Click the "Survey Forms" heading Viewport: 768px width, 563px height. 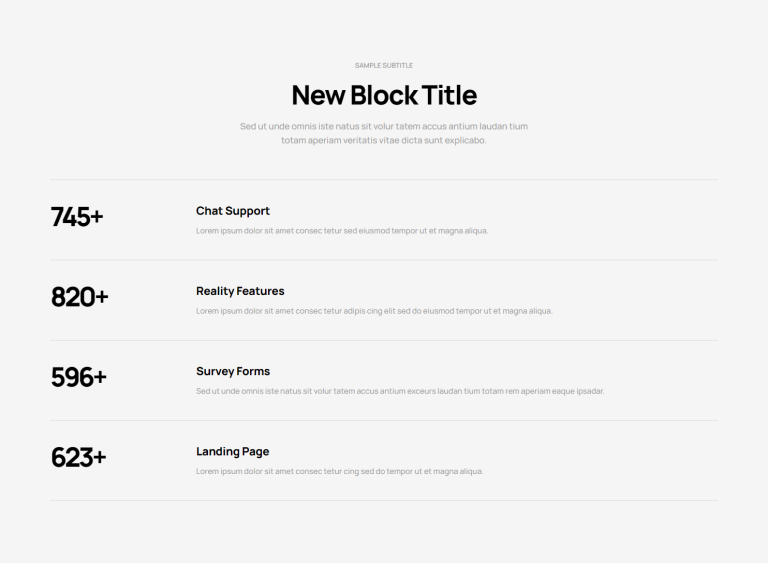233,371
